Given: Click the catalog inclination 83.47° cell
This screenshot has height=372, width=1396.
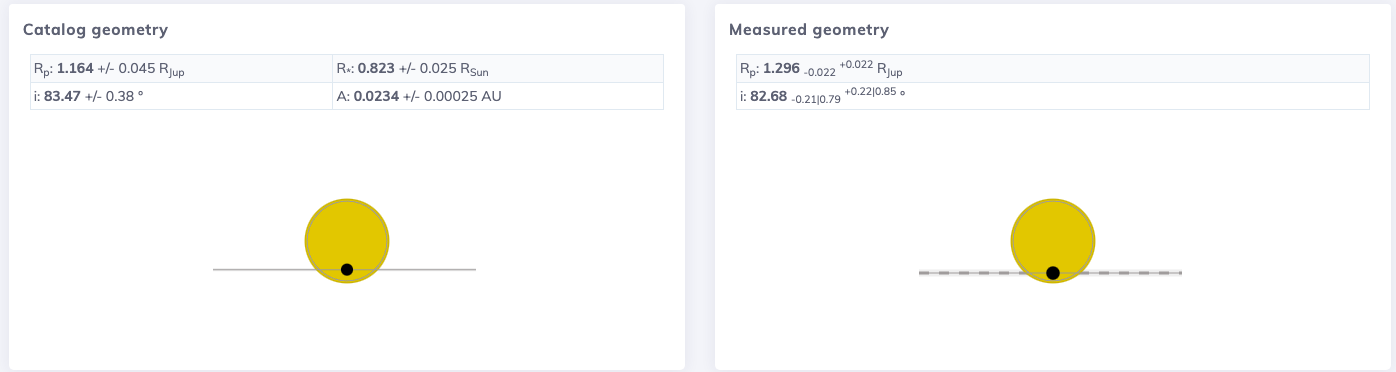Looking at the screenshot, I should click(181, 96).
